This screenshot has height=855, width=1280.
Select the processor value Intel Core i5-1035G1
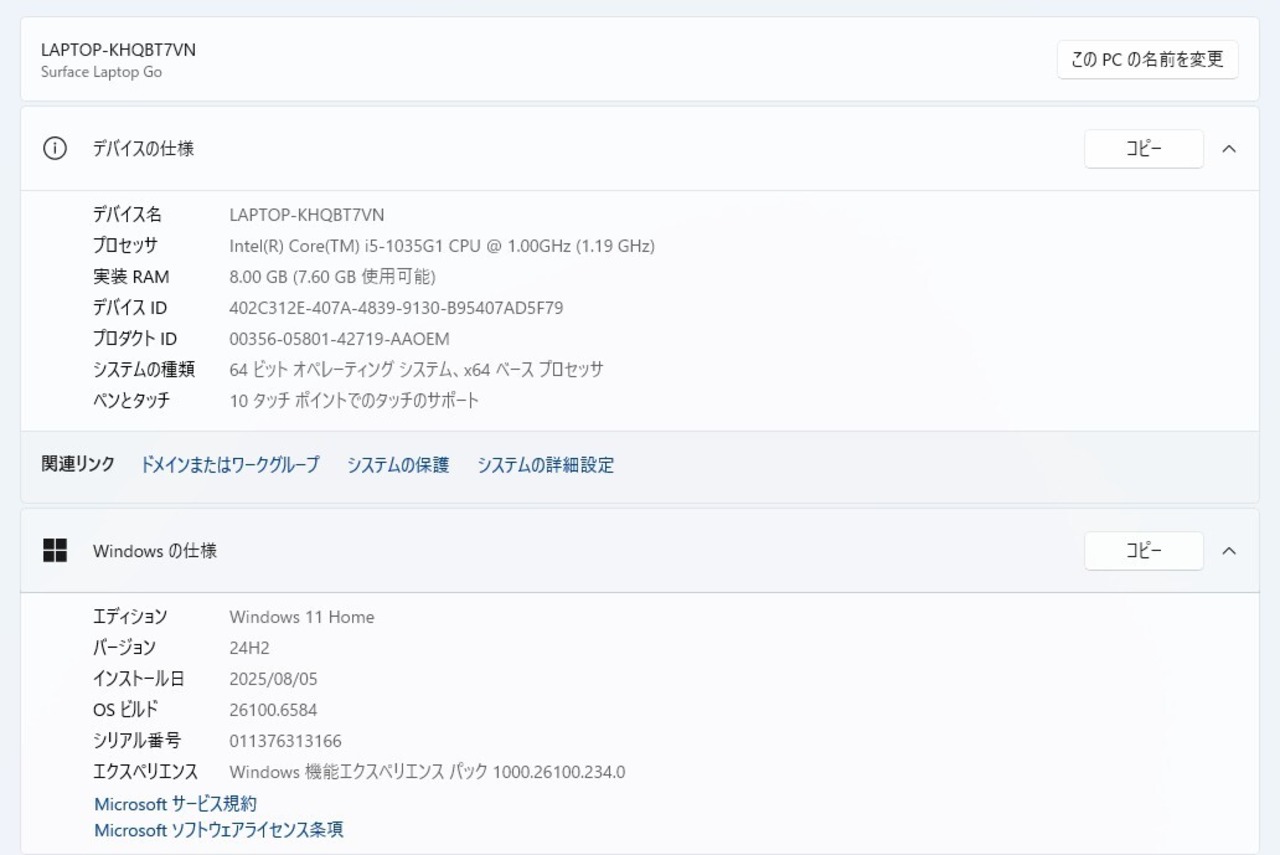(442, 245)
